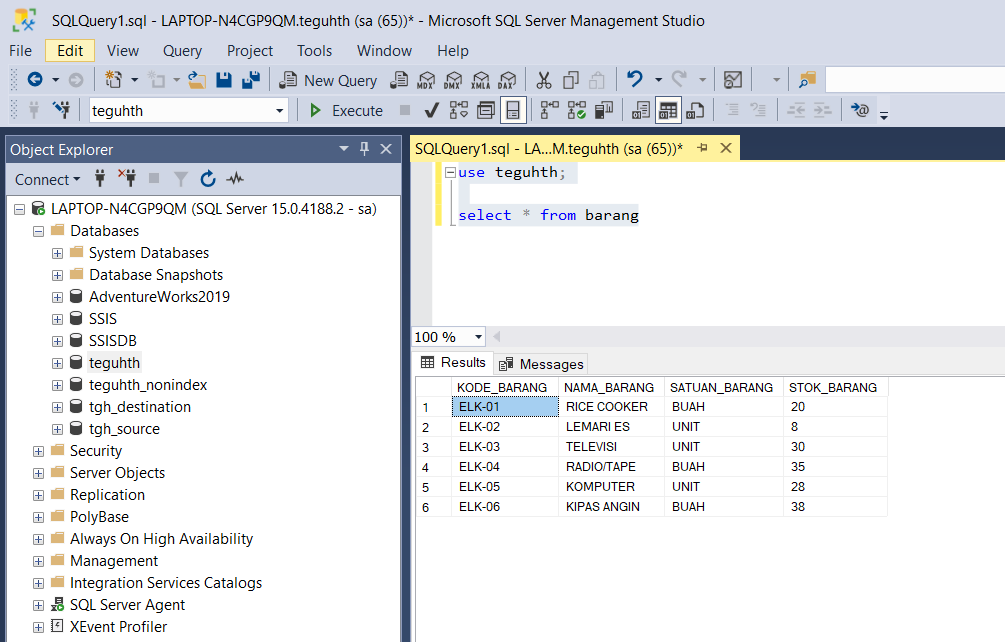The image size is (1005, 642).
Task: Open the Tools menu
Action: tap(315, 51)
